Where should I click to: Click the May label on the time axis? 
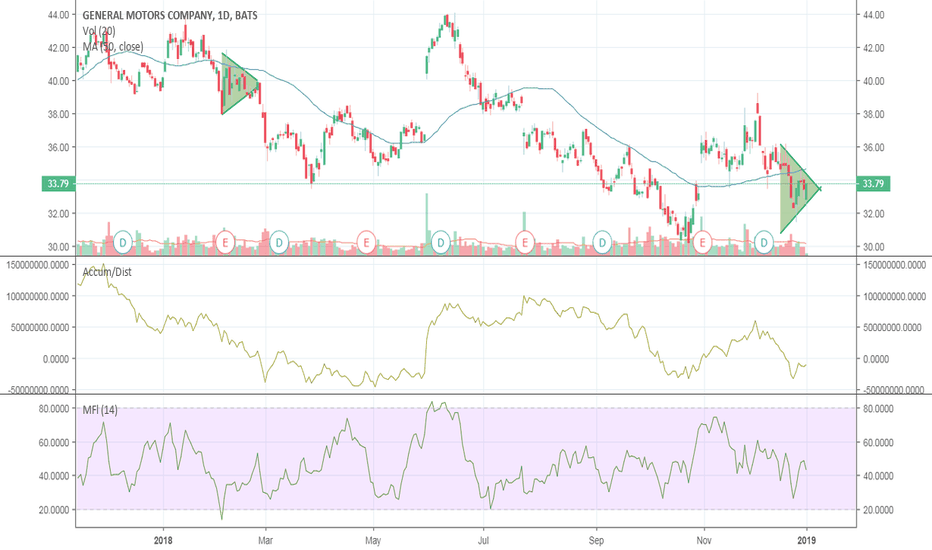tap(373, 540)
